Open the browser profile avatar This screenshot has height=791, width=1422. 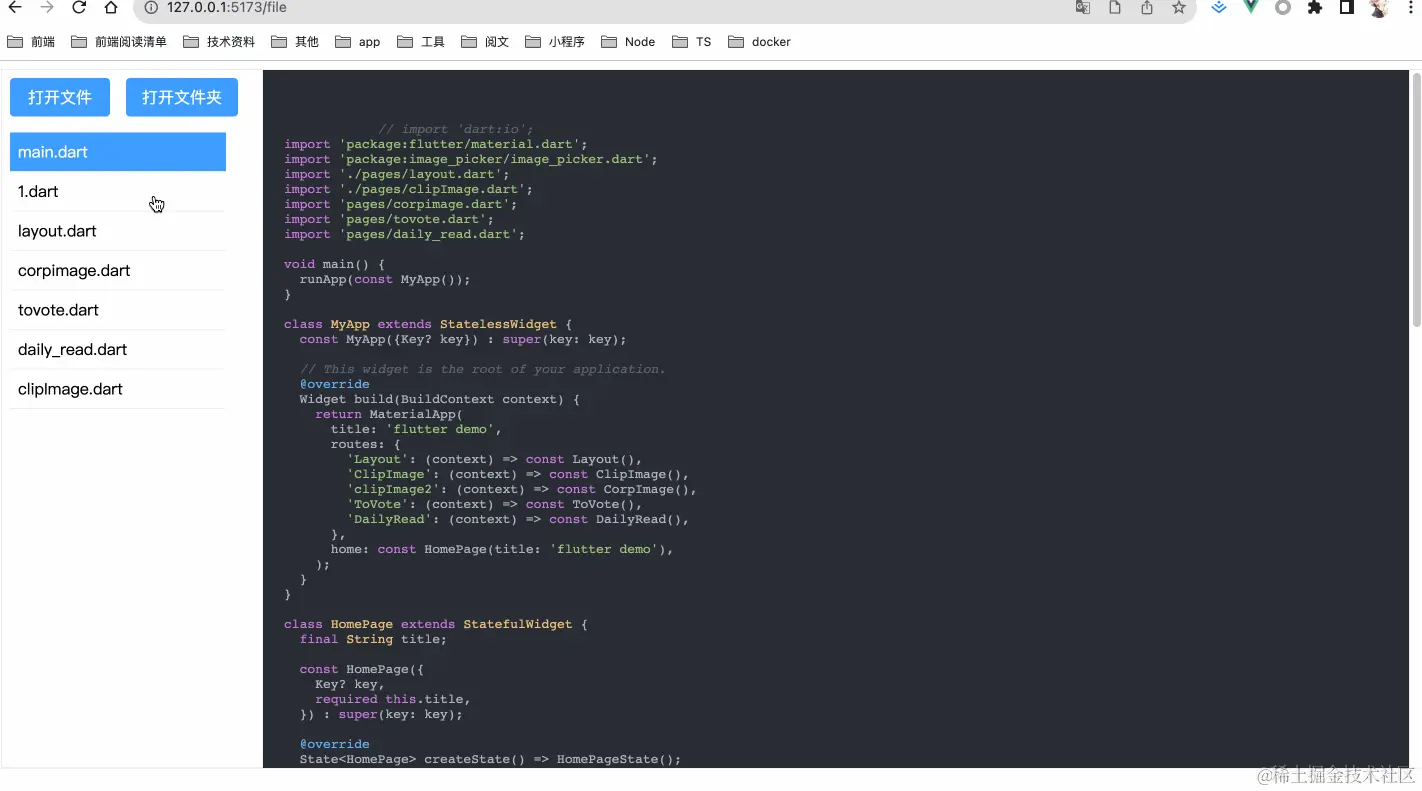[1378, 10]
